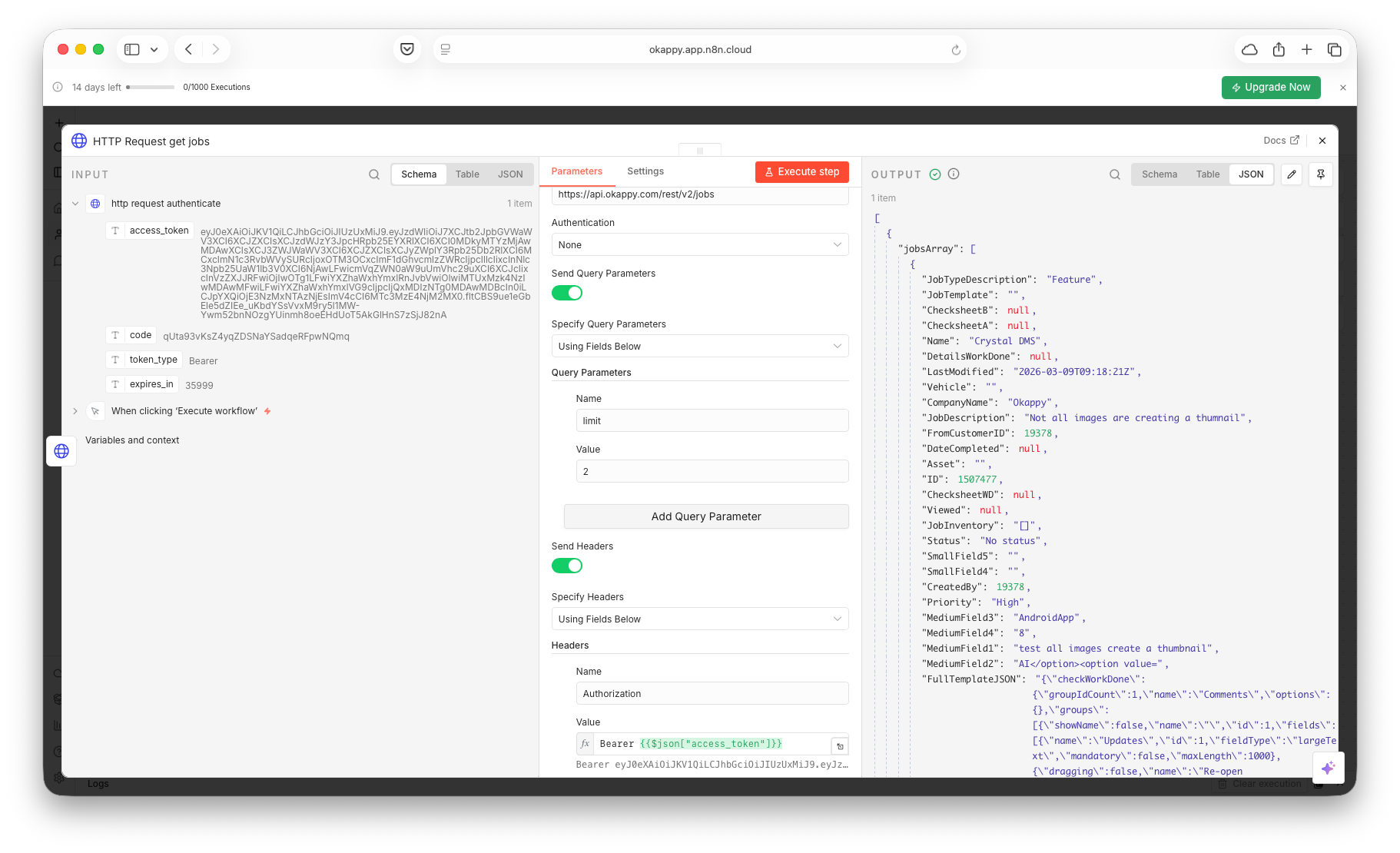Open the Docs link

pos(1281,141)
